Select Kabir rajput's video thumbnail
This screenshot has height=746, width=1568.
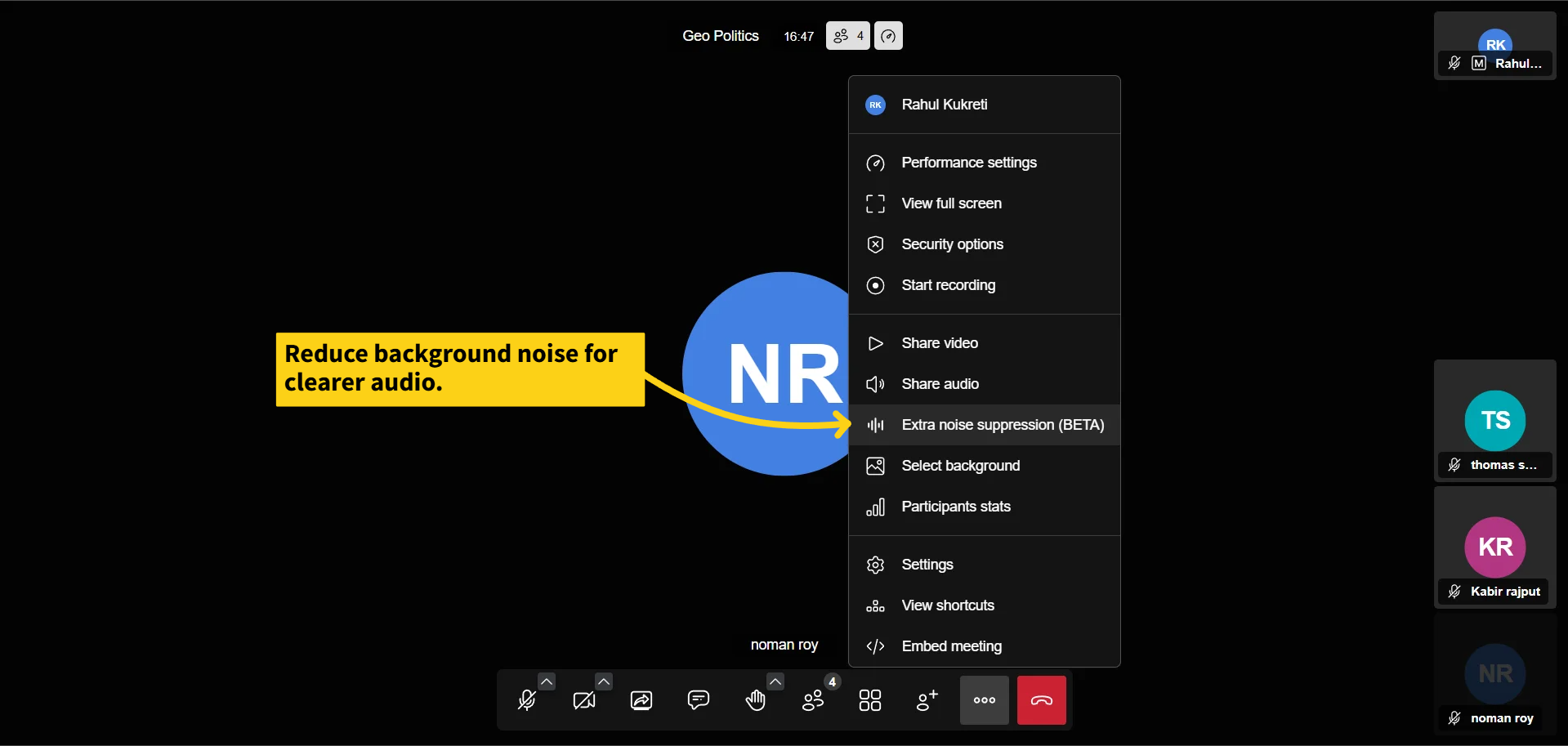click(1494, 547)
